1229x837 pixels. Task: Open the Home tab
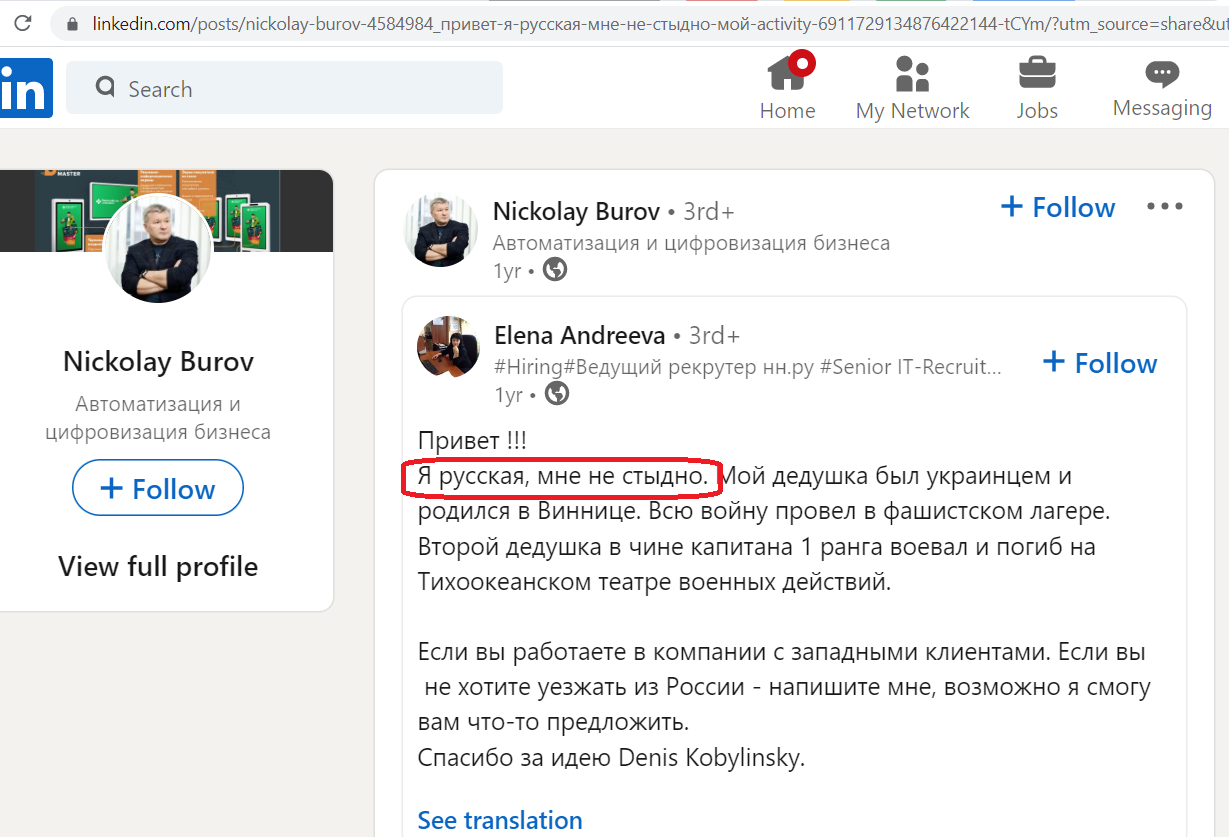(x=788, y=88)
